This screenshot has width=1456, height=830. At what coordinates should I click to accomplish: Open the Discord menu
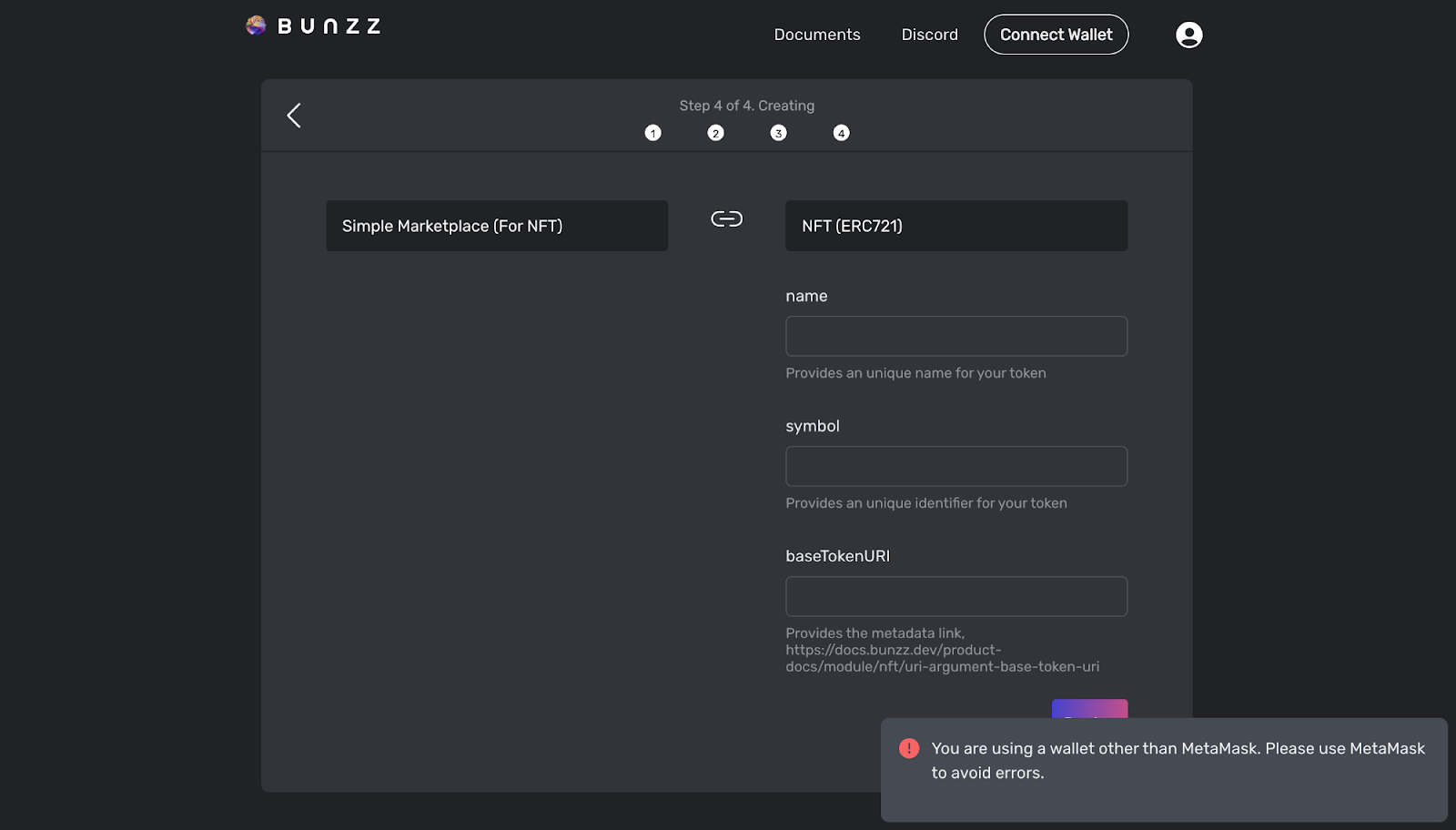coord(929,34)
